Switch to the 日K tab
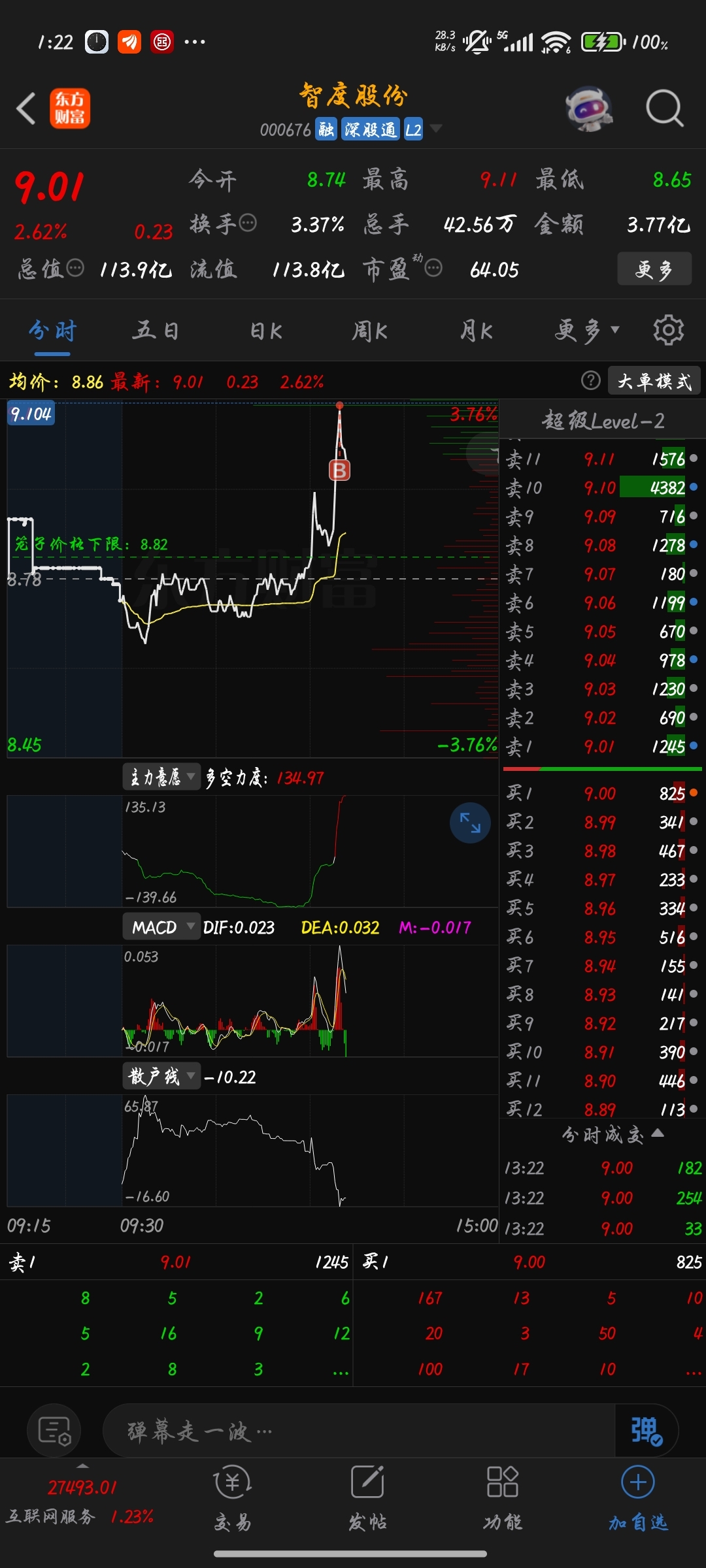The height and width of the screenshot is (1568, 706). (x=266, y=331)
